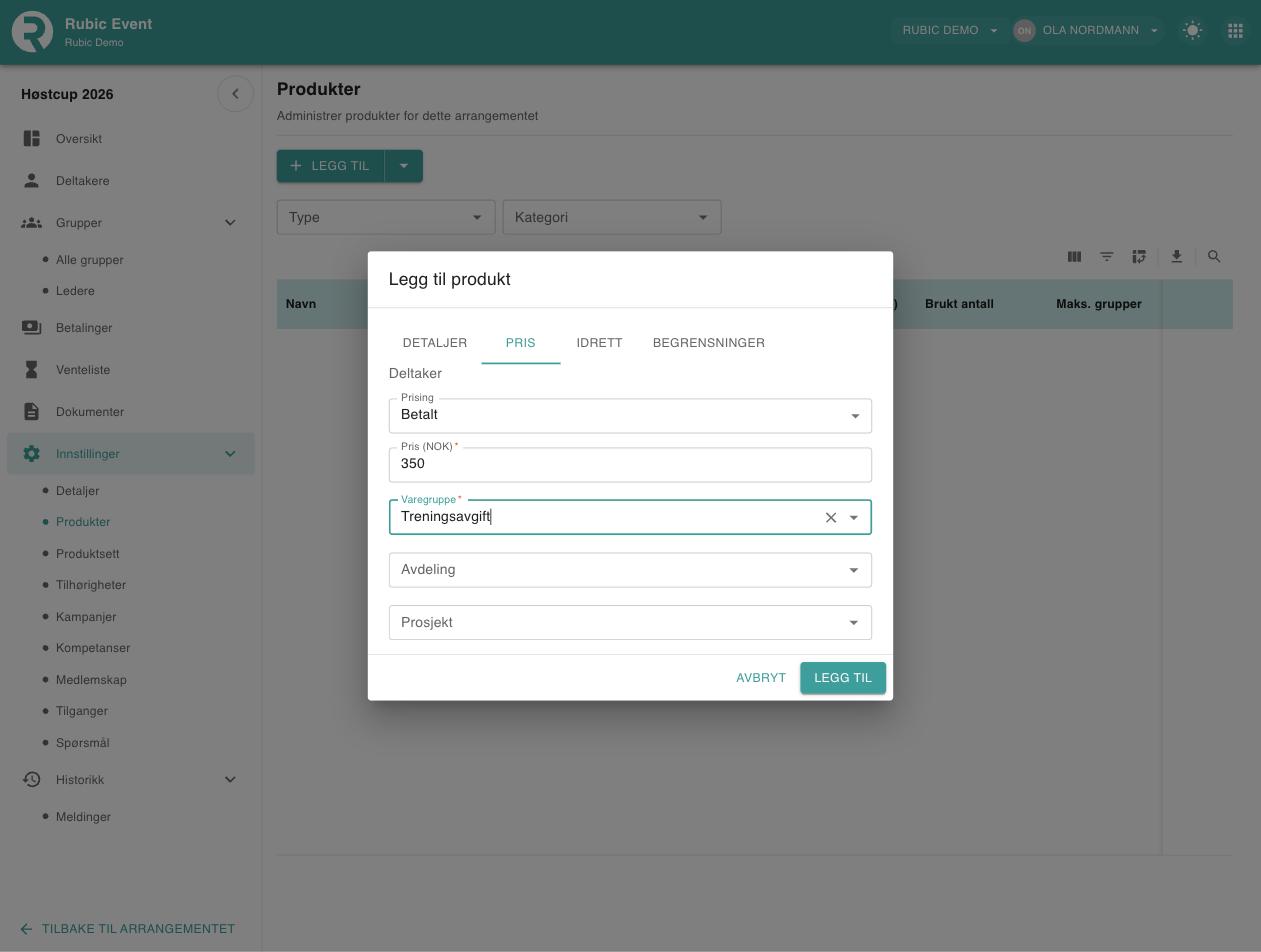The height and width of the screenshot is (952, 1261).
Task: Open the Avdeling dropdown
Action: 630,570
